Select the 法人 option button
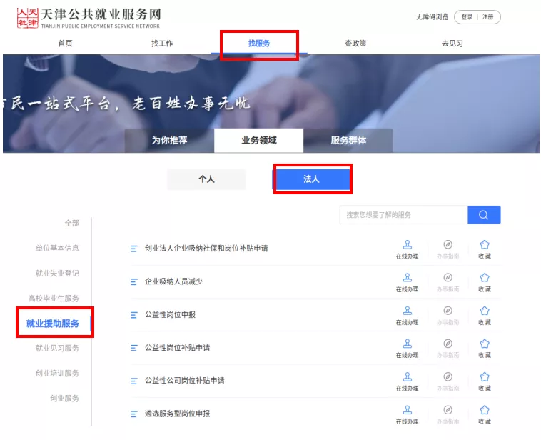Viewport: 542px width, 440px height. coord(311,179)
